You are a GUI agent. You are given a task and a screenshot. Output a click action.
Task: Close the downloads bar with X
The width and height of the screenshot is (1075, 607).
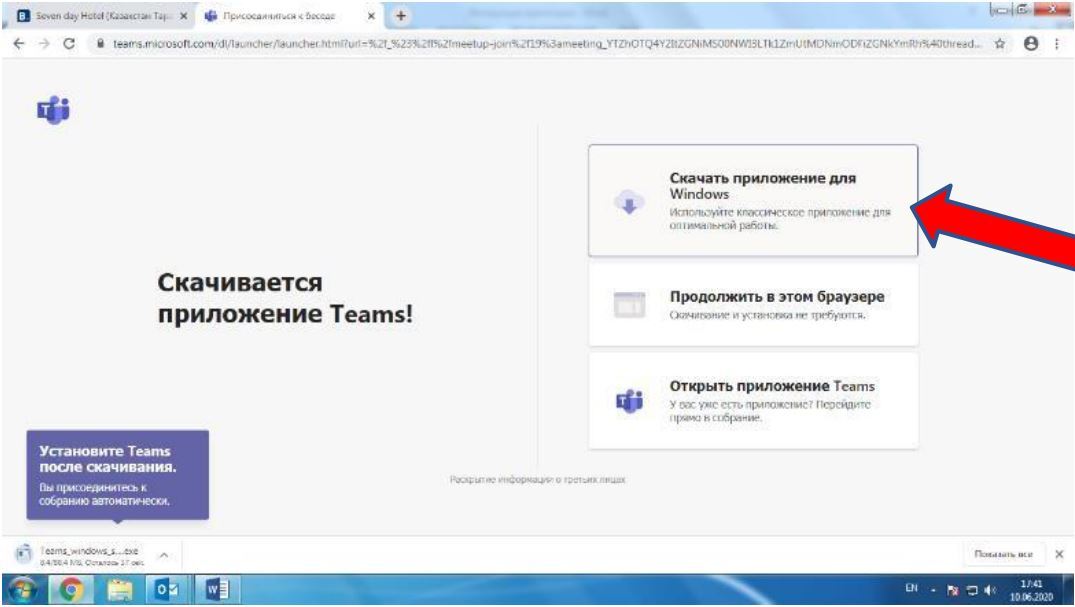coord(1059,554)
